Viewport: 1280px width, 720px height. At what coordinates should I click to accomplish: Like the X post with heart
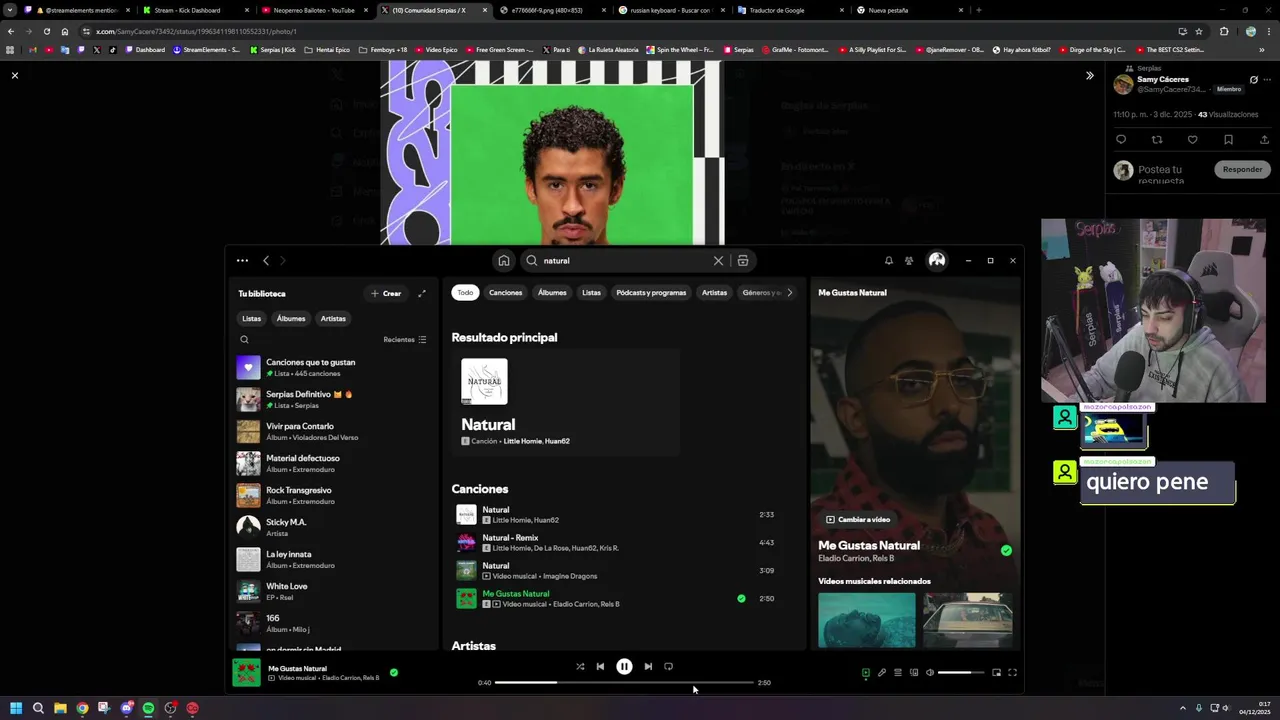[x=1192, y=140]
